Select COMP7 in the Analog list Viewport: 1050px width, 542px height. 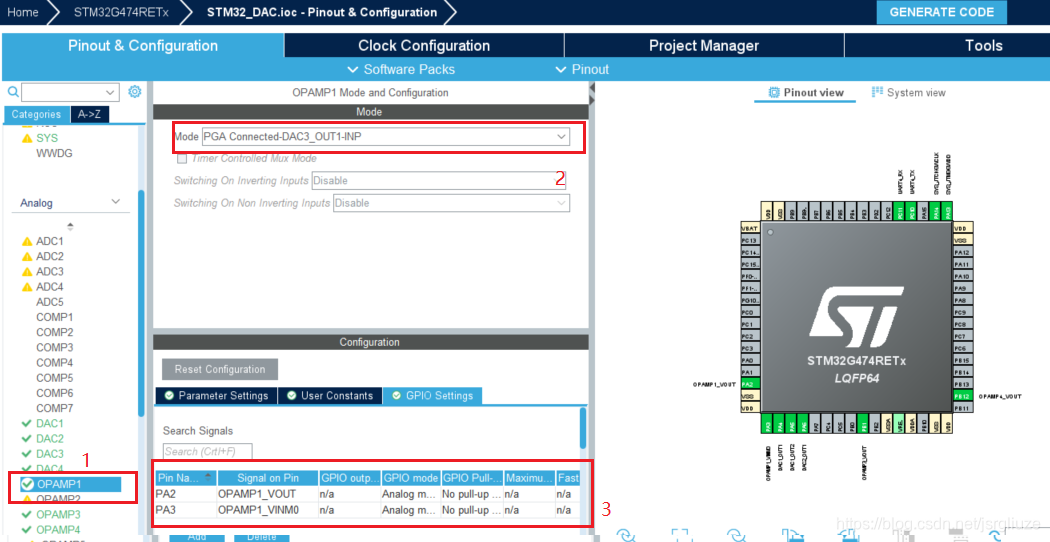click(x=54, y=408)
